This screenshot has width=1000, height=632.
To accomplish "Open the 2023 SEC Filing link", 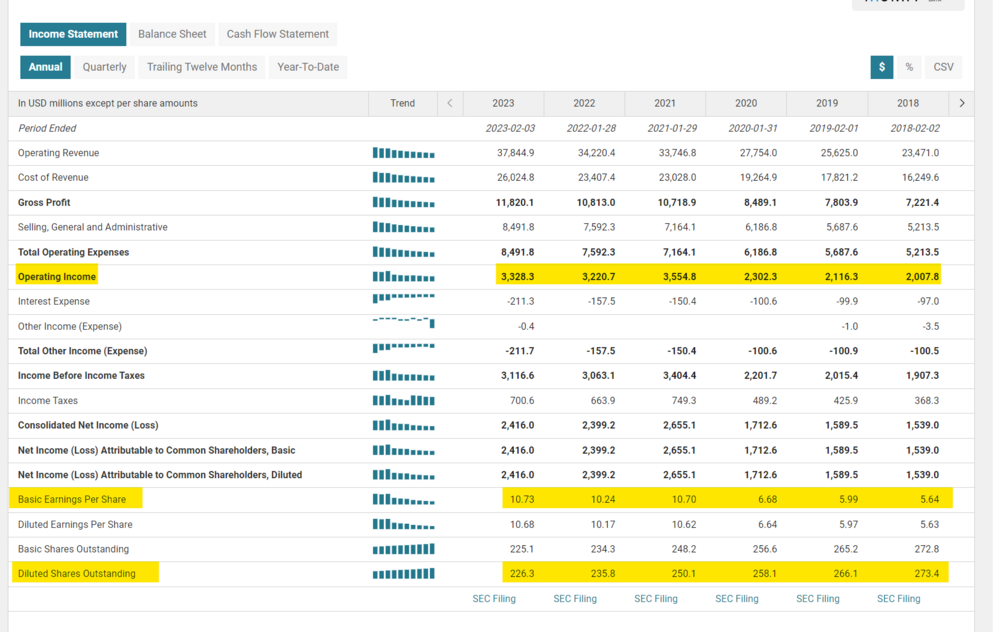I will click(494, 599).
